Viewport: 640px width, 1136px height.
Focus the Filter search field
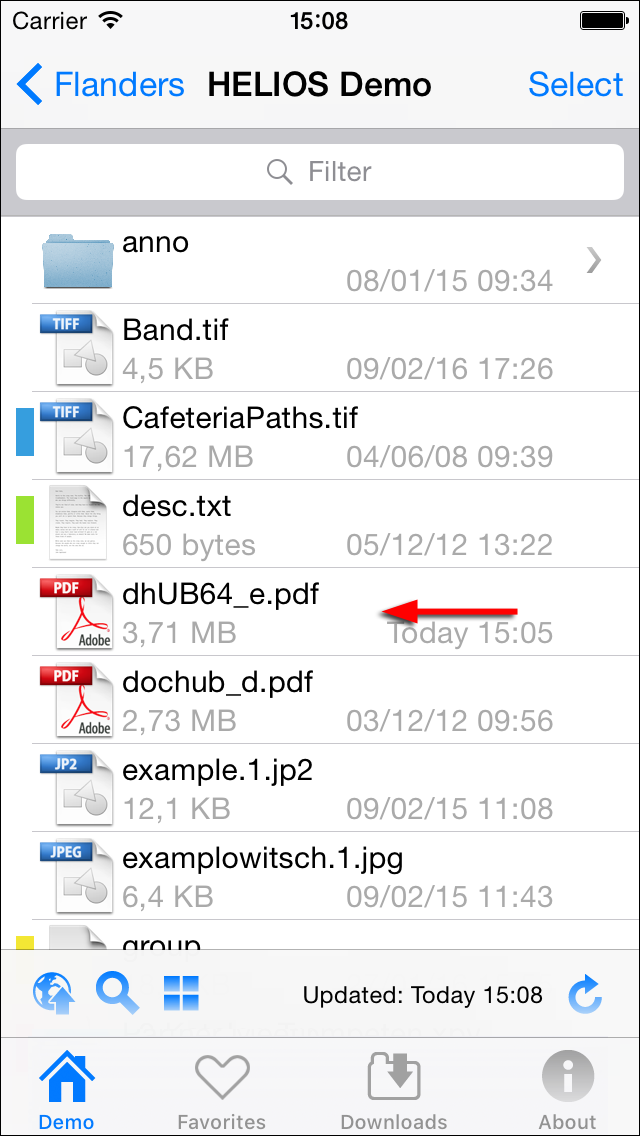pos(320,172)
